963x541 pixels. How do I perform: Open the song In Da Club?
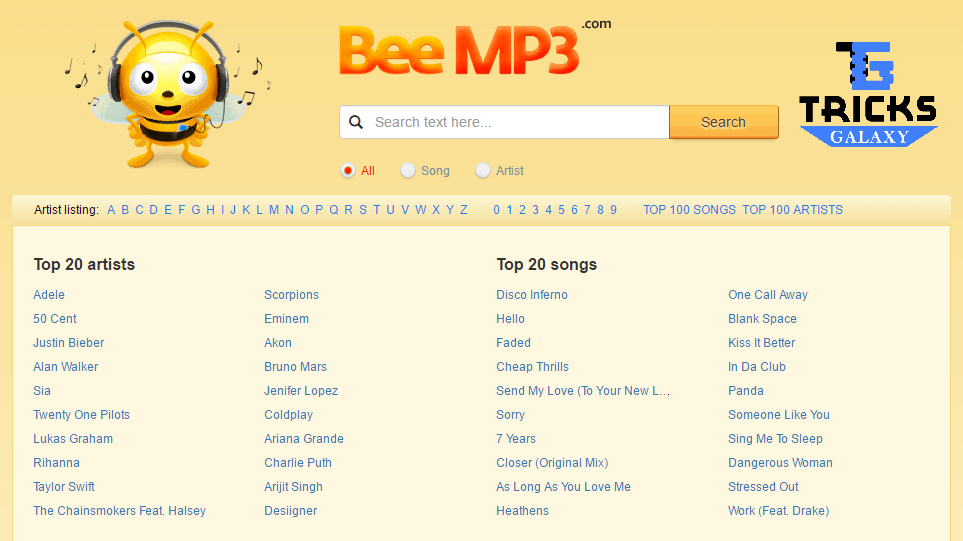pyautogui.click(x=757, y=367)
